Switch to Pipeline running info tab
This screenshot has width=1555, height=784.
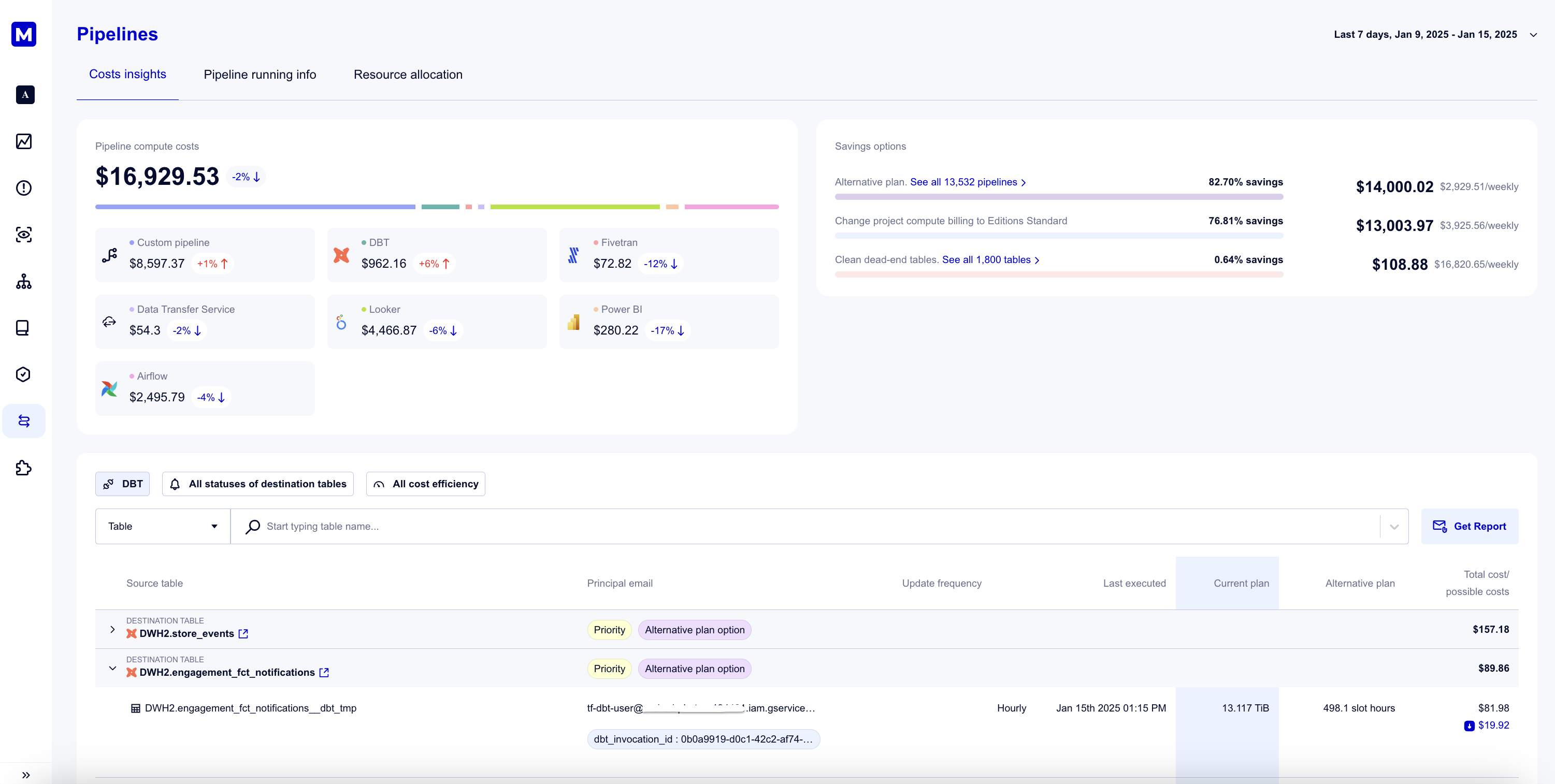click(x=260, y=75)
